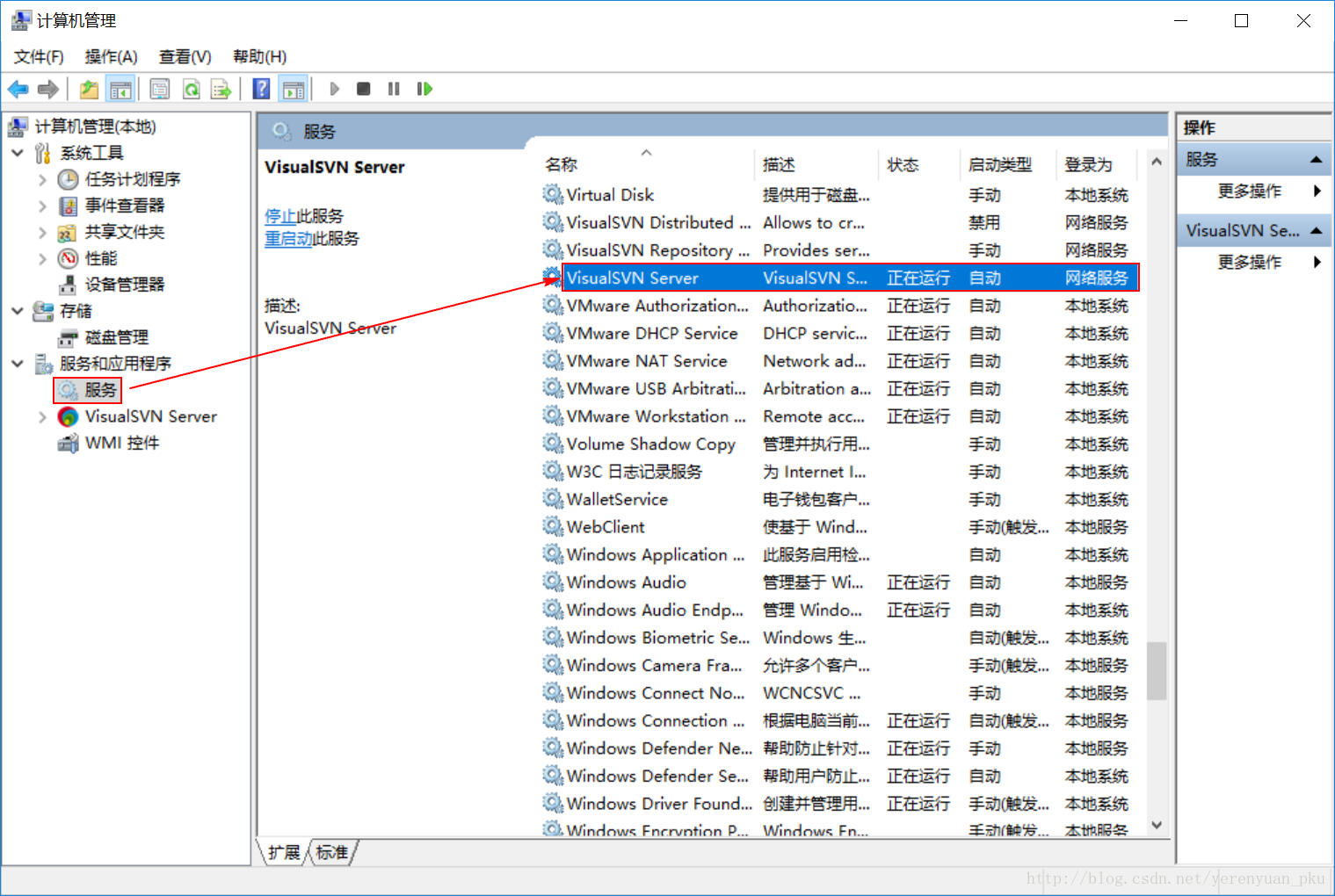Sort by the 描述 column header
The image size is (1335, 896).
tap(816, 164)
